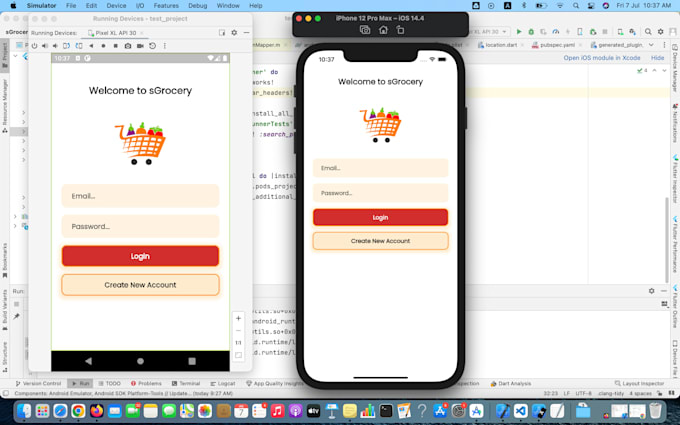Screen dimensions: 680x425
Task: Switch to the pubspec.yaml editor tab
Action: (x=555, y=45)
